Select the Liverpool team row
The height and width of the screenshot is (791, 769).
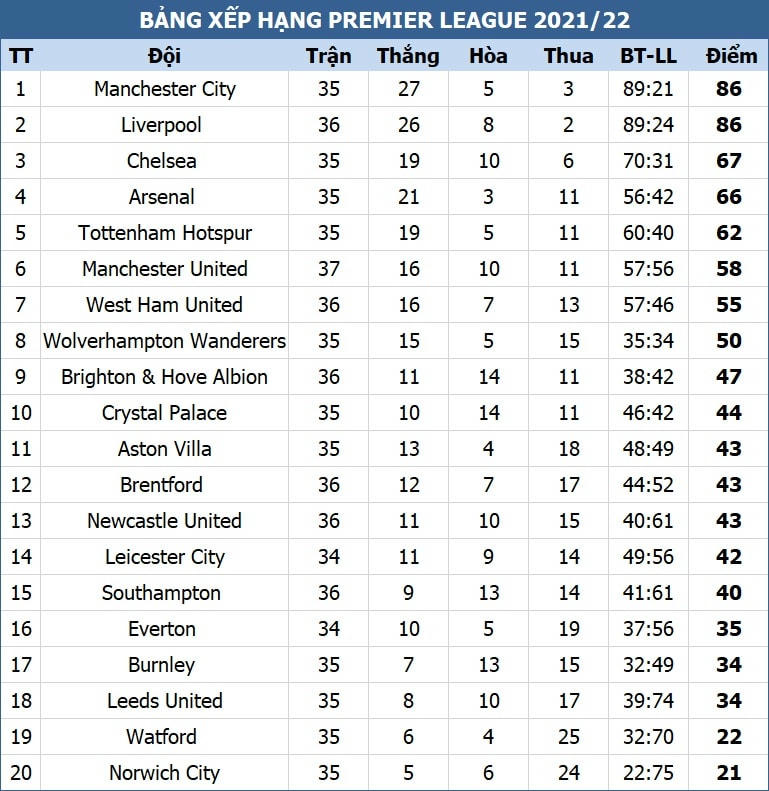[162, 125]
